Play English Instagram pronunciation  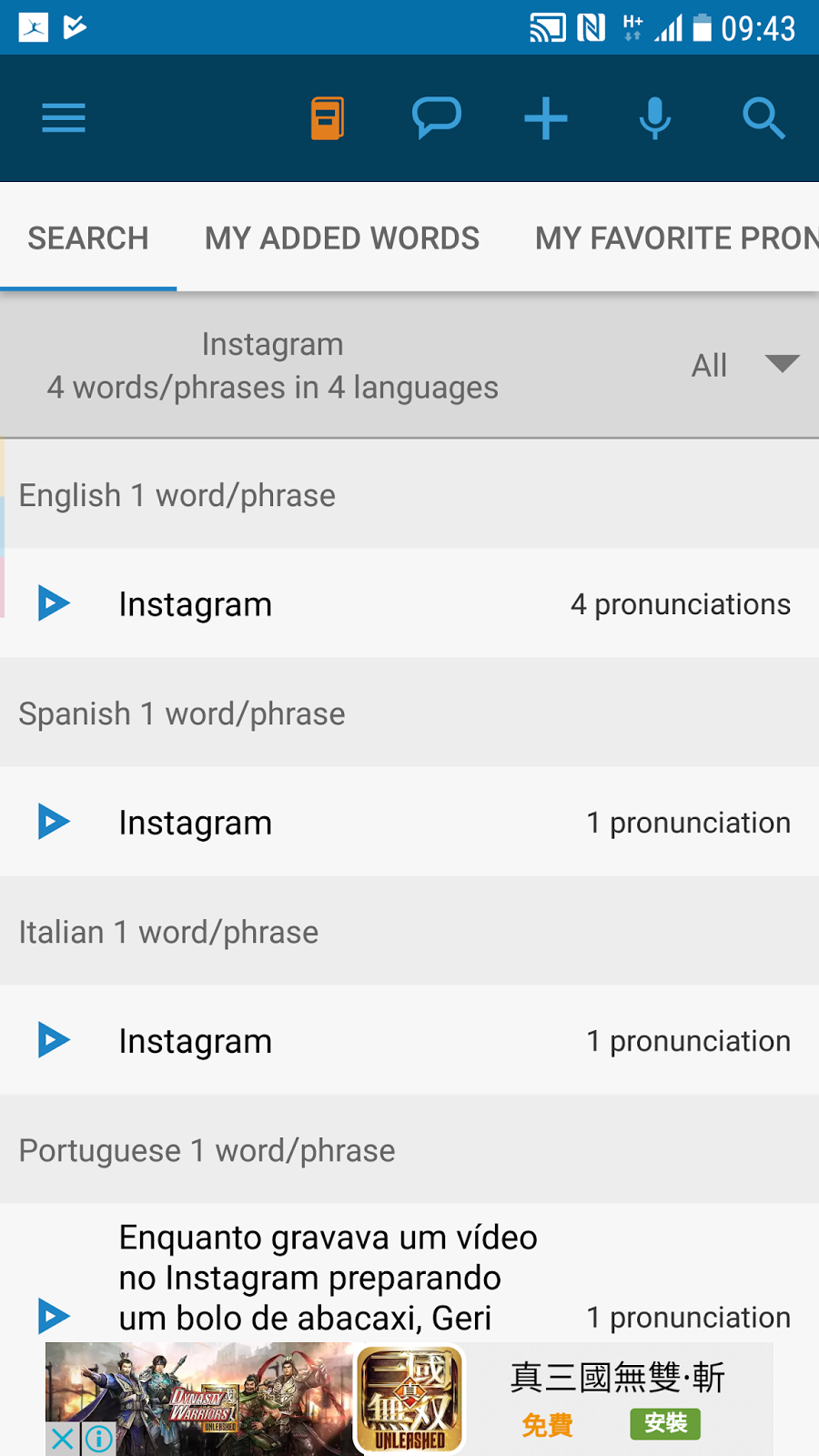54,603
